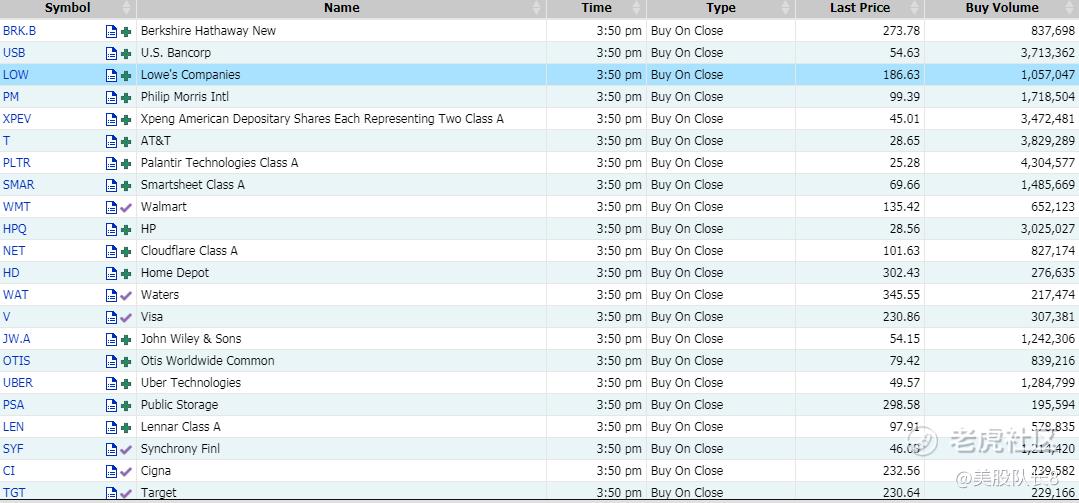Sort the table by the Symbol column
Image resolution: width=1079 pixels, height=503 pixels.
pos(67,8)
